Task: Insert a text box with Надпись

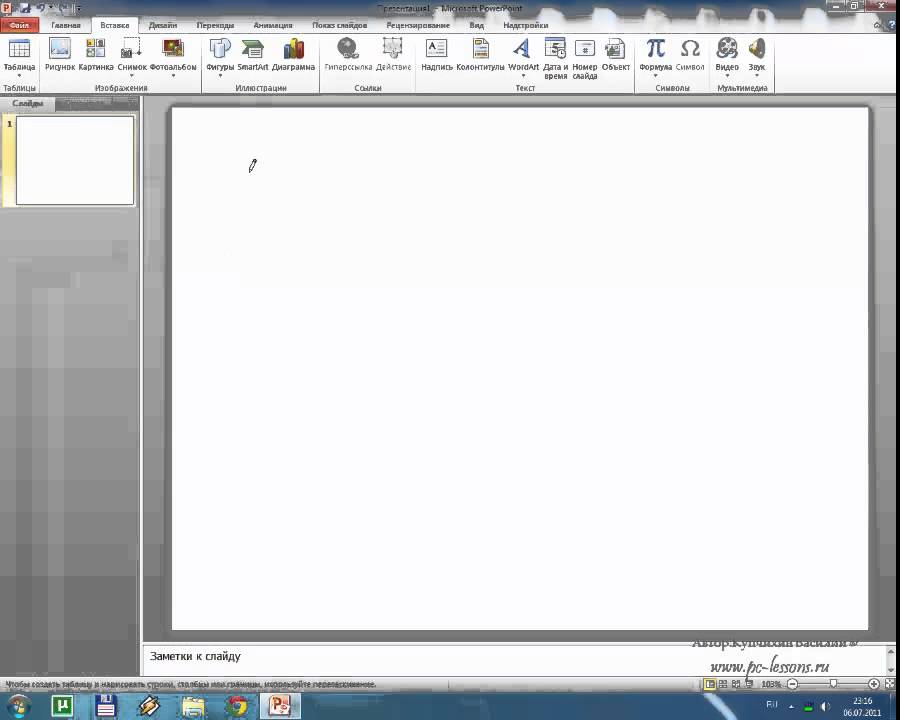Action: tap(437, 55)
